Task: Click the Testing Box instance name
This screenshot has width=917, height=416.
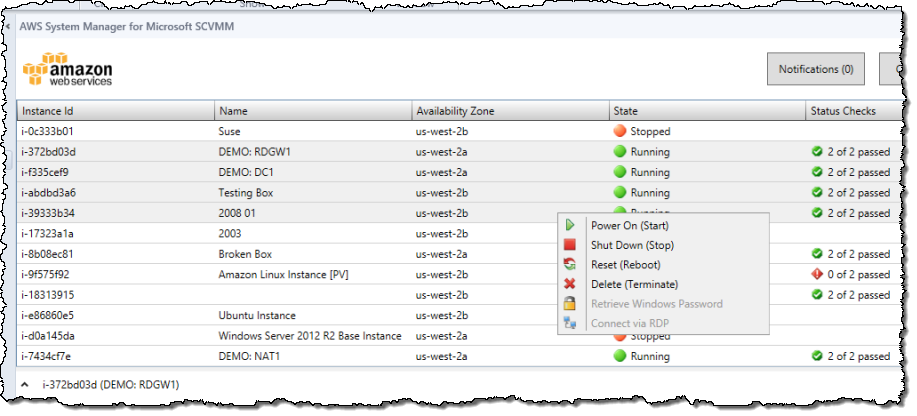Action: [246, 192]
